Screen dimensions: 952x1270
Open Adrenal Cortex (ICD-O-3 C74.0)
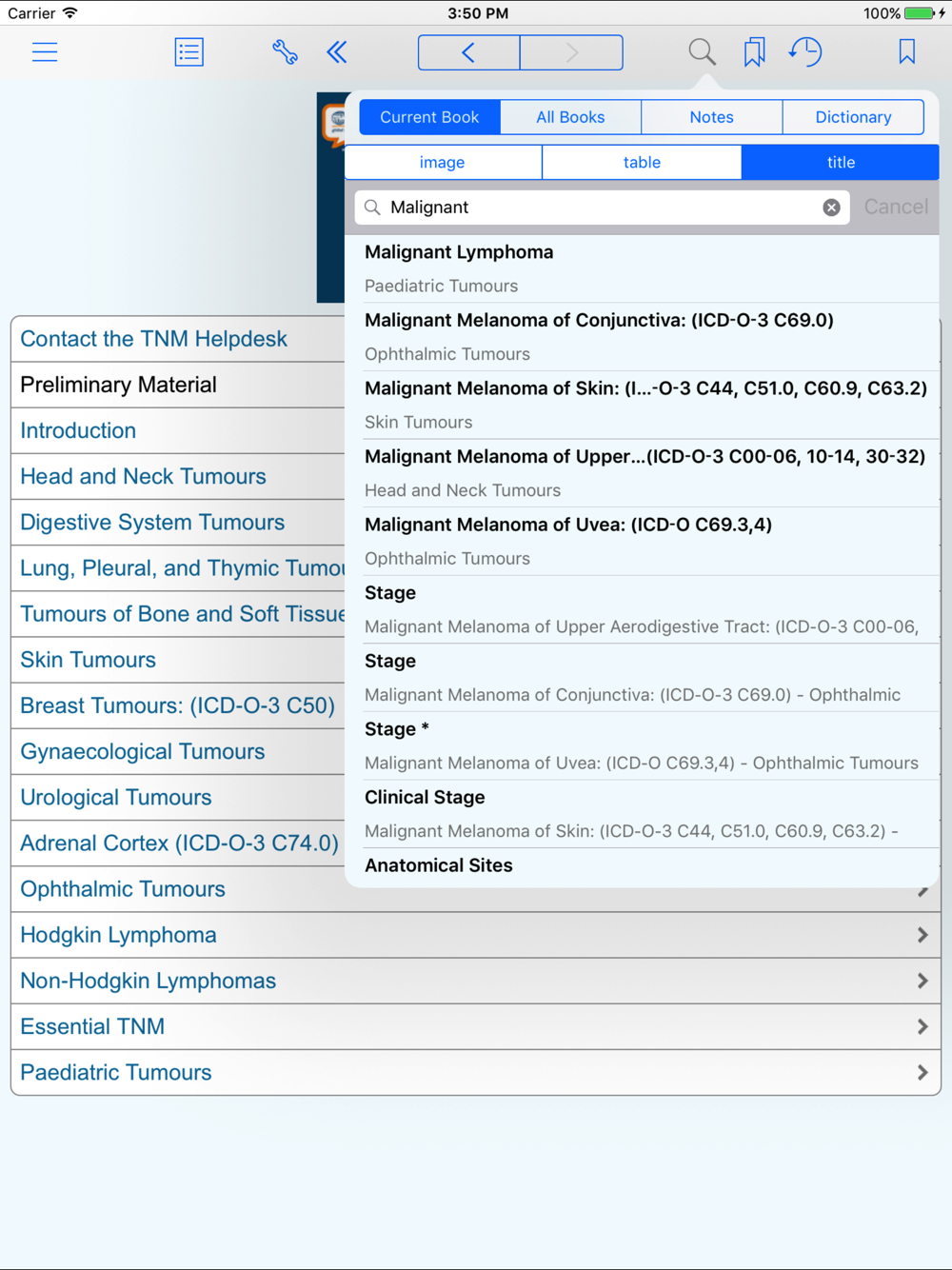178,843
